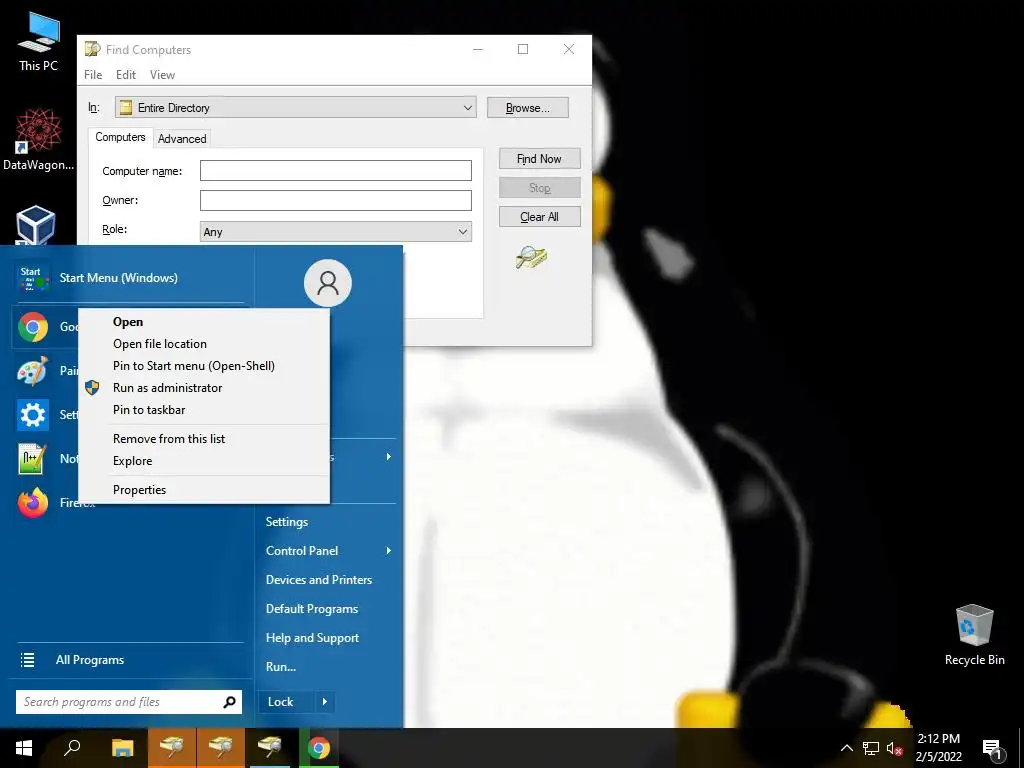Open This PC desktop icon
The image size is (1024, 768).
point(38,42)
